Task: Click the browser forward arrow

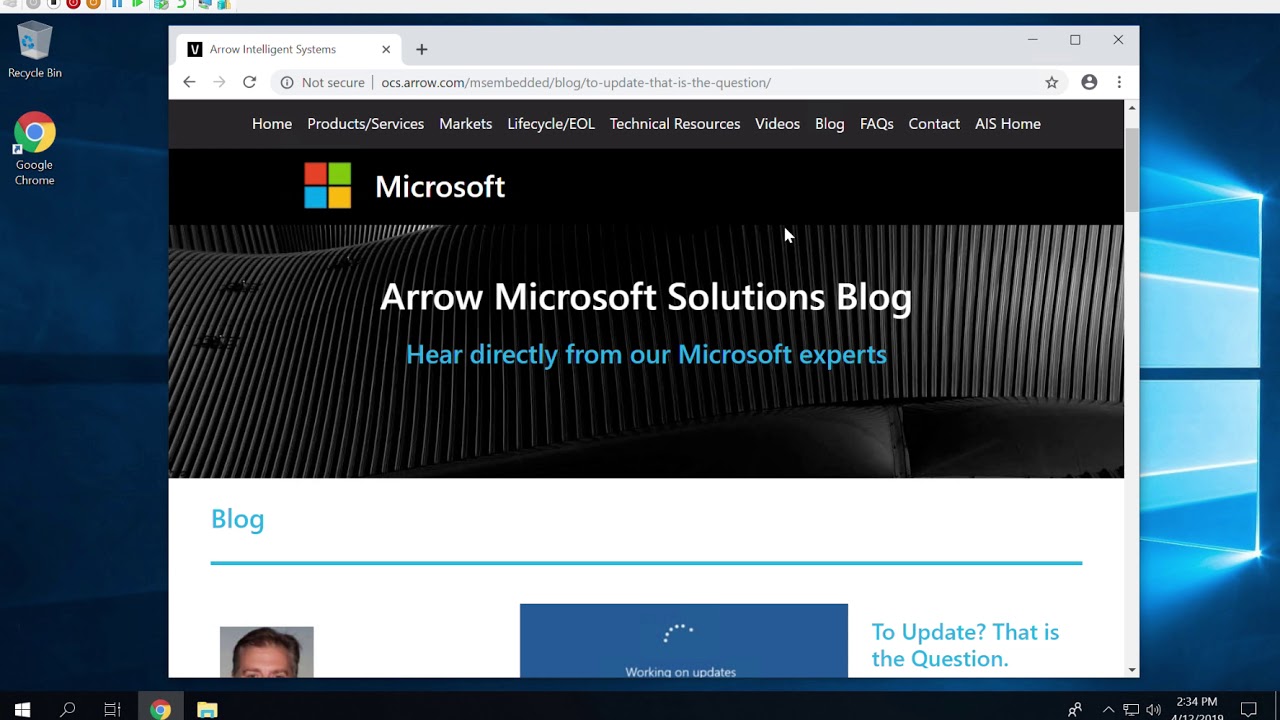Action: tap(219, 82)
